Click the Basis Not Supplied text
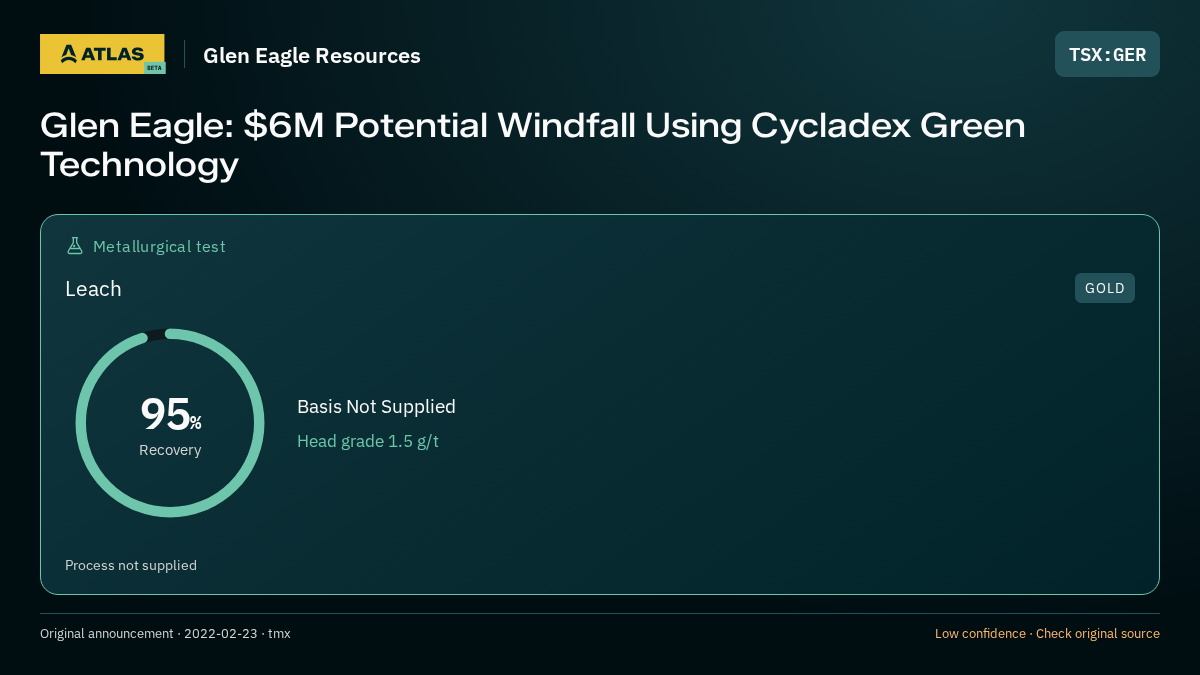Screen dimensions: 1200x675 [x=376, y=407]
